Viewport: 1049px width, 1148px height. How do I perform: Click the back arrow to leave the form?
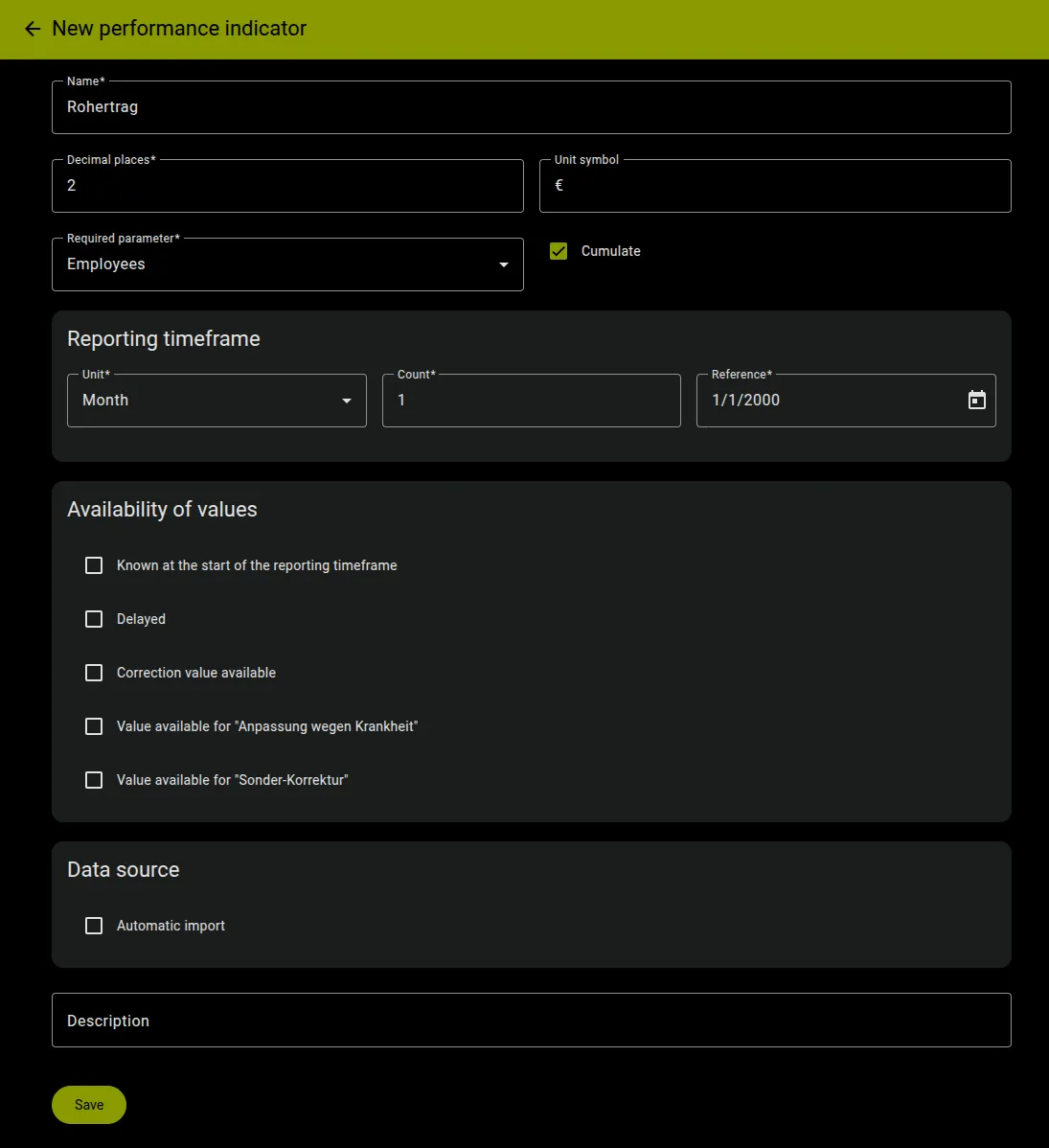(x=32, y=29)
